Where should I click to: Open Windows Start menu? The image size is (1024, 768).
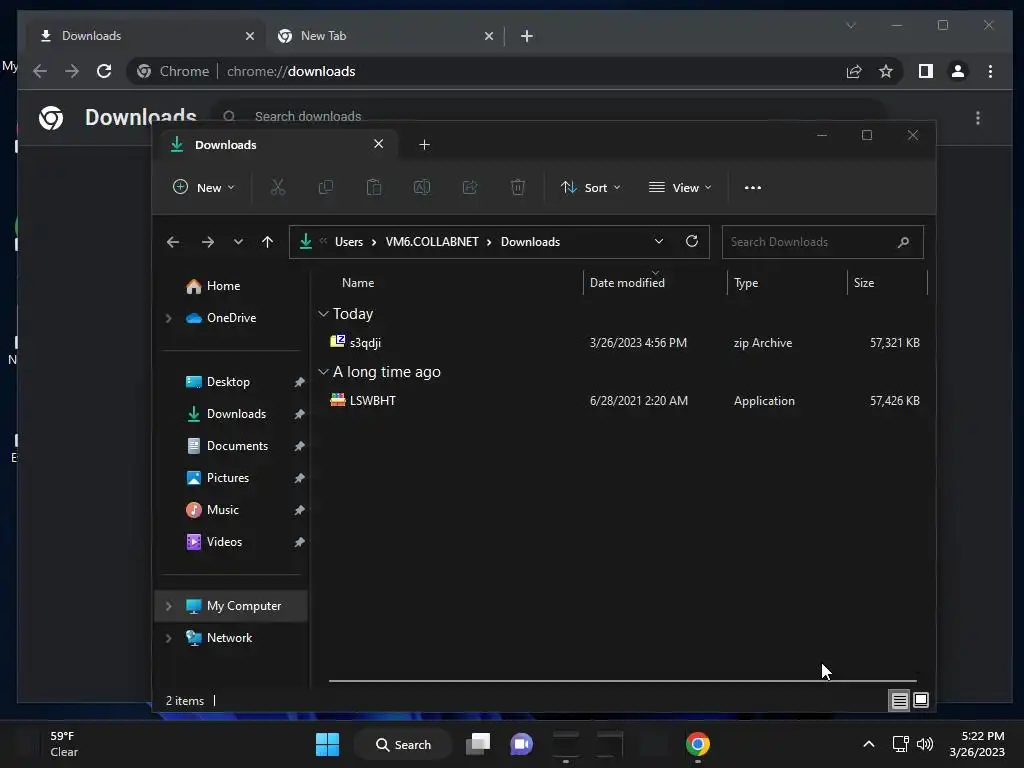tap(327, 744)
